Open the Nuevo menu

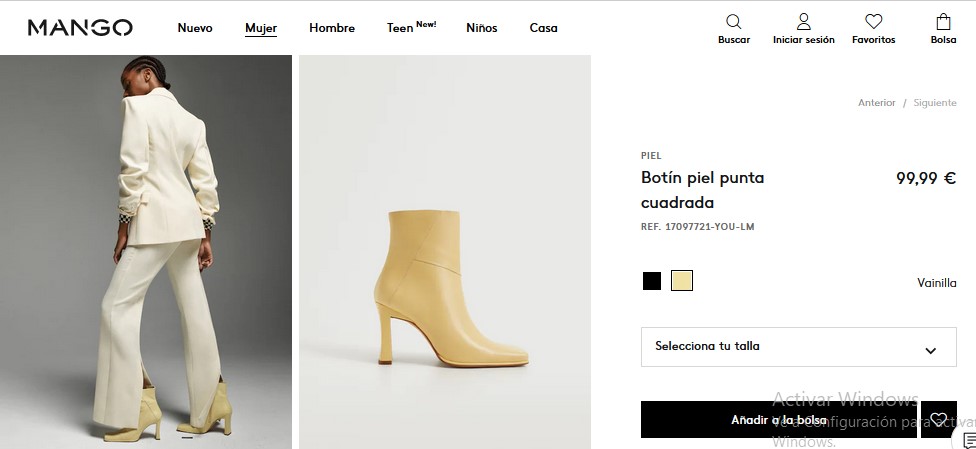[195, 28]
